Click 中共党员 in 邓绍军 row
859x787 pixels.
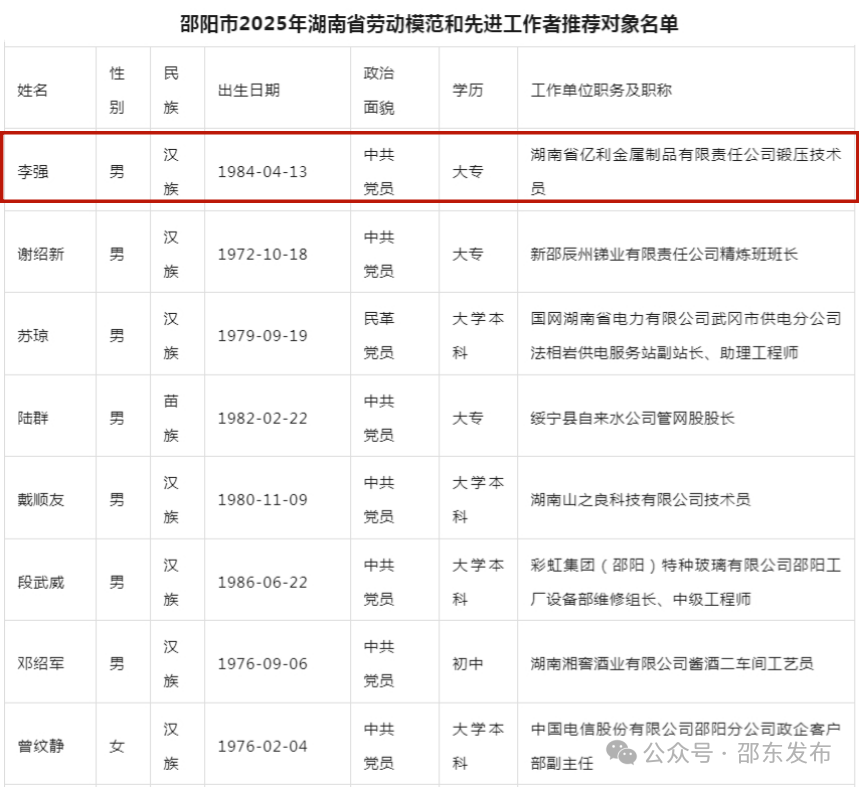click(x=379, y=663)
